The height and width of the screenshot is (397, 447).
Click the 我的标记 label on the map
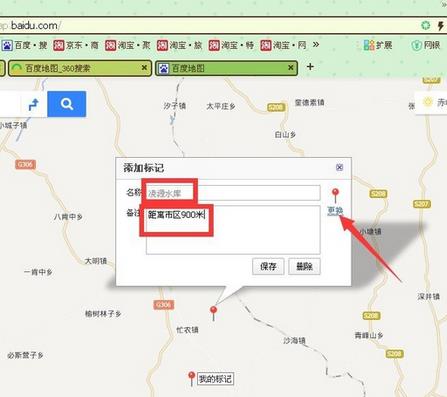point(215,379)
